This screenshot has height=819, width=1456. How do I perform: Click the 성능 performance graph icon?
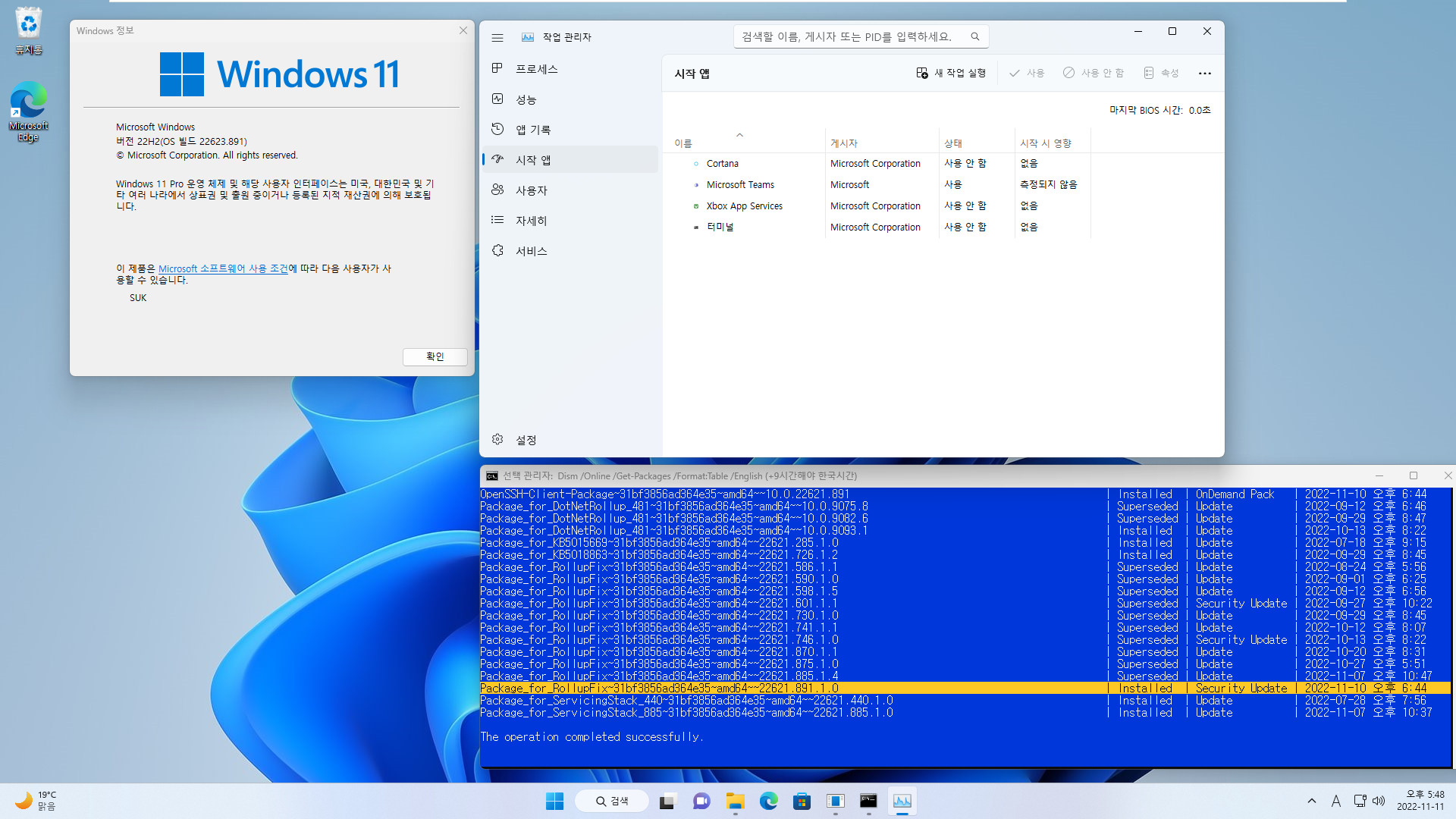pyautogui.click(x=497, y=99)
